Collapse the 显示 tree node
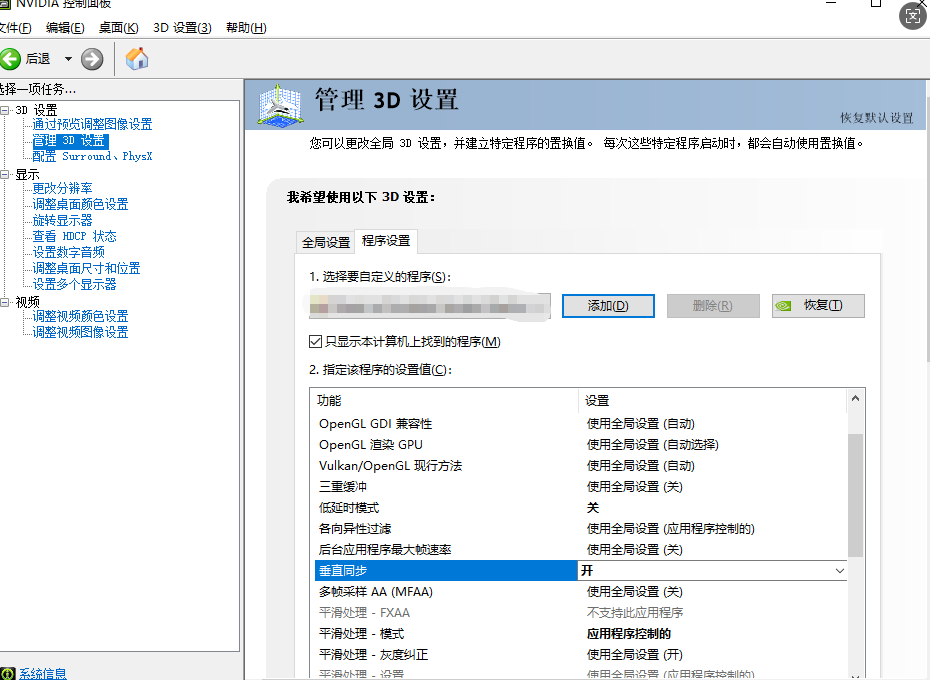Image resolution: width=930 pixels, height=680 pixels. click(5, 174)
